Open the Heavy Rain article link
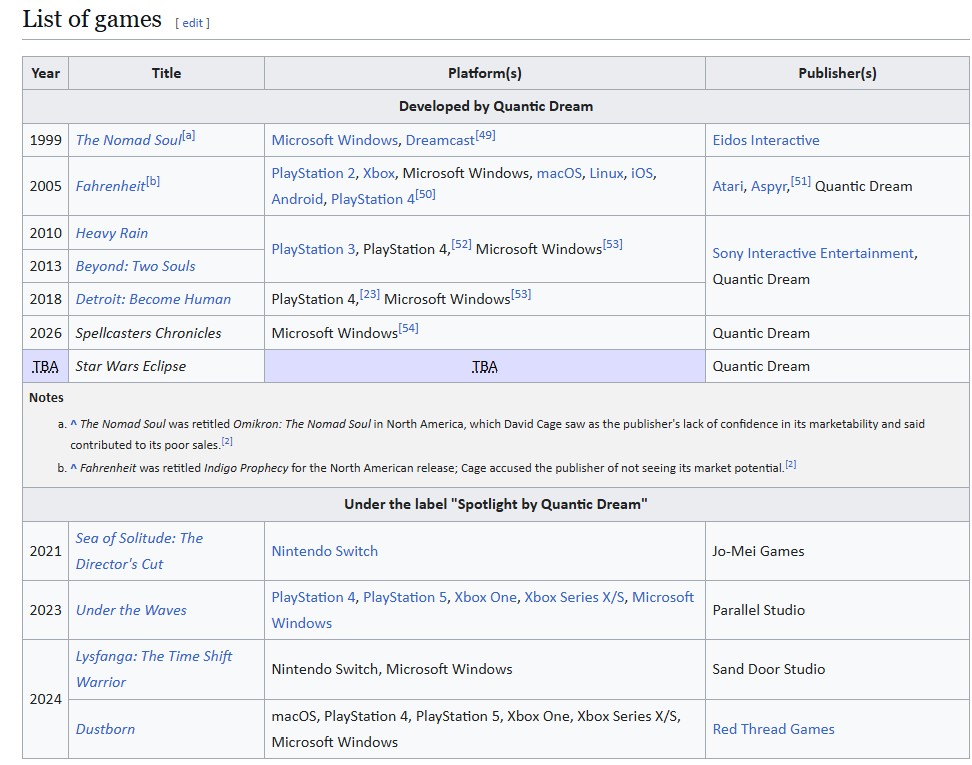 tap(112, 233)
